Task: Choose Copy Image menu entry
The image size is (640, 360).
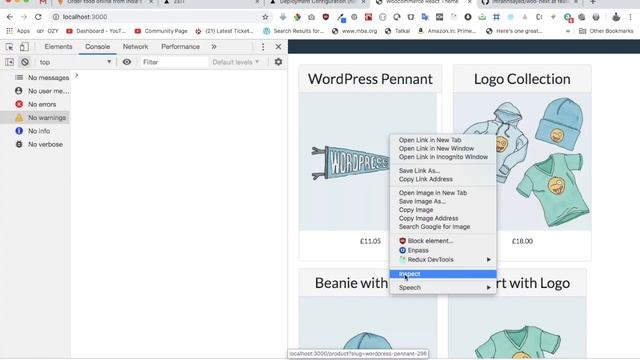Action: click(x=443, y=210)
